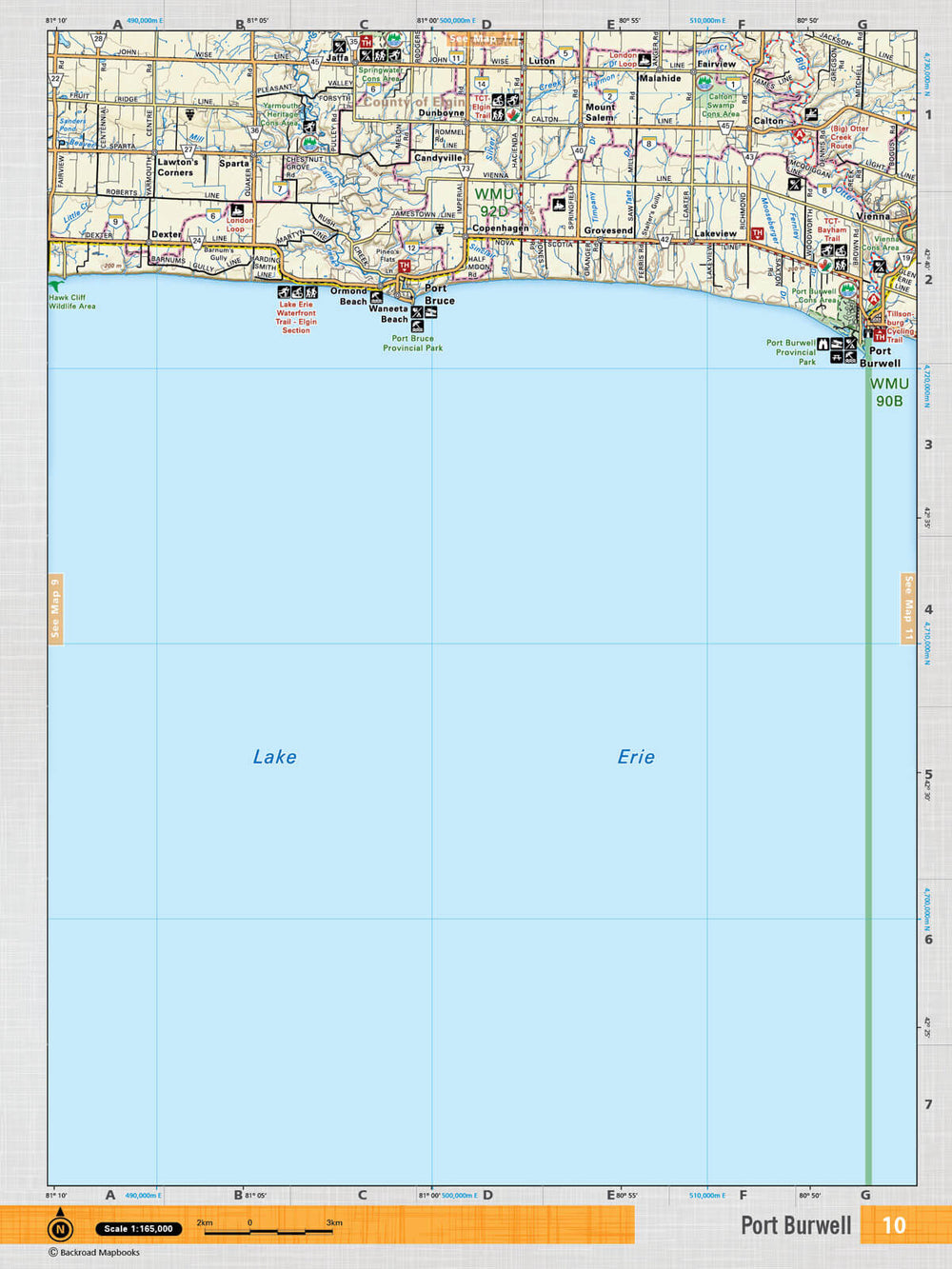Image resolution: width=952 pixels, height=1269 pixels.
Task: Click the Port Bruce Provincial Park label
Action: click(x=412, y=343)
